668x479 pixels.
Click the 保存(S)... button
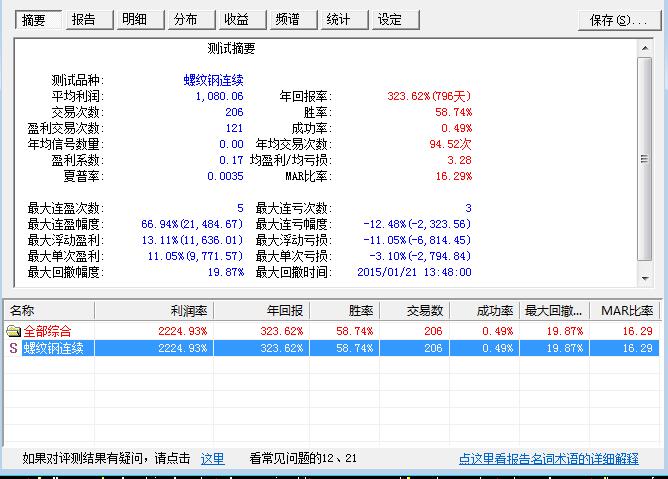[618, 20]
